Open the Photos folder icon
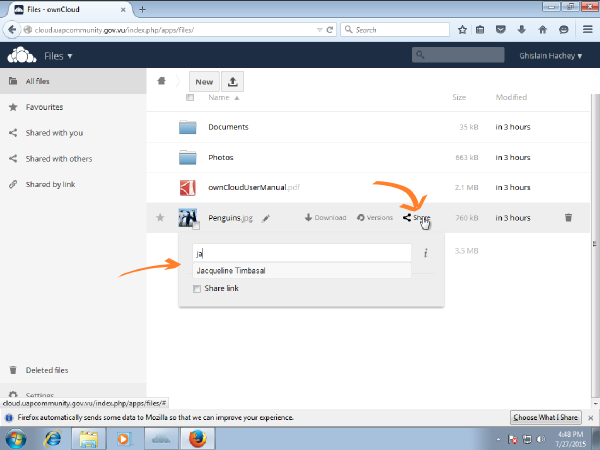600x450 pixels. pos(188,157)
